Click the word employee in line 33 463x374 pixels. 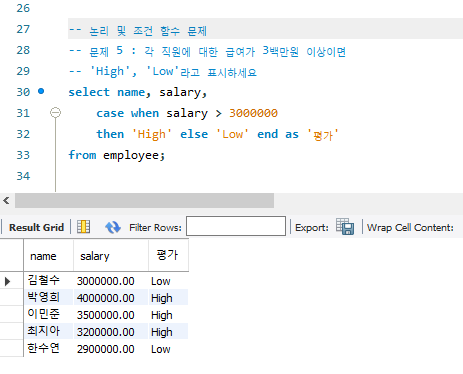coord(131,155)
